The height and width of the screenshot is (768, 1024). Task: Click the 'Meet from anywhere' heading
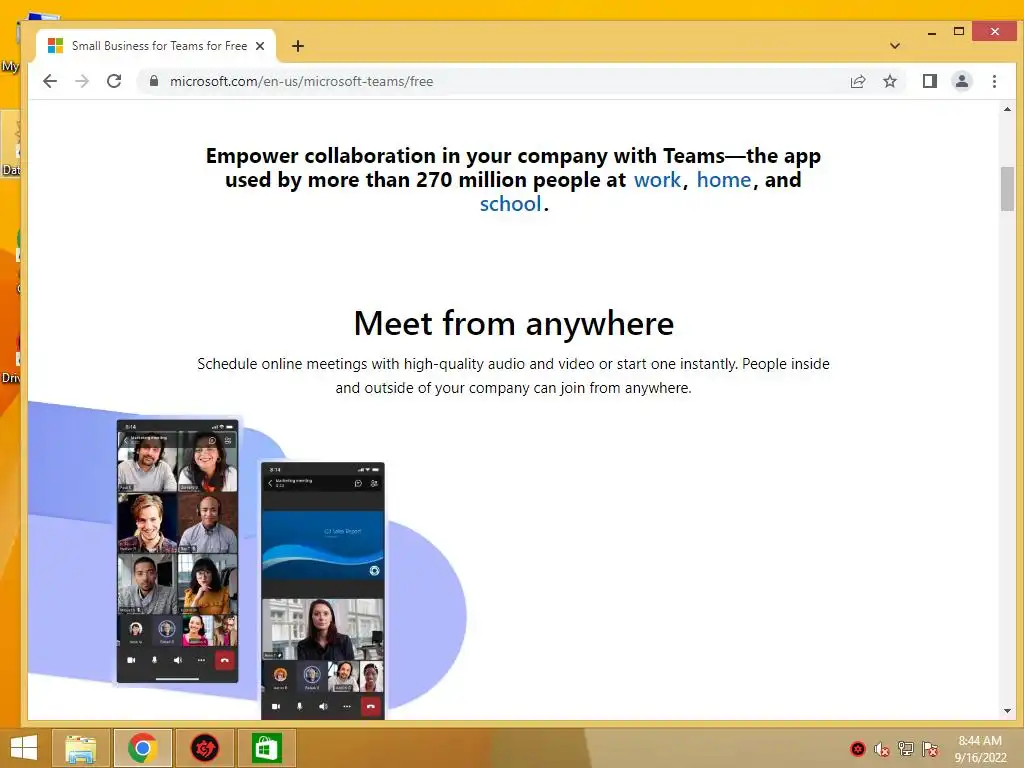click(513, 323)
